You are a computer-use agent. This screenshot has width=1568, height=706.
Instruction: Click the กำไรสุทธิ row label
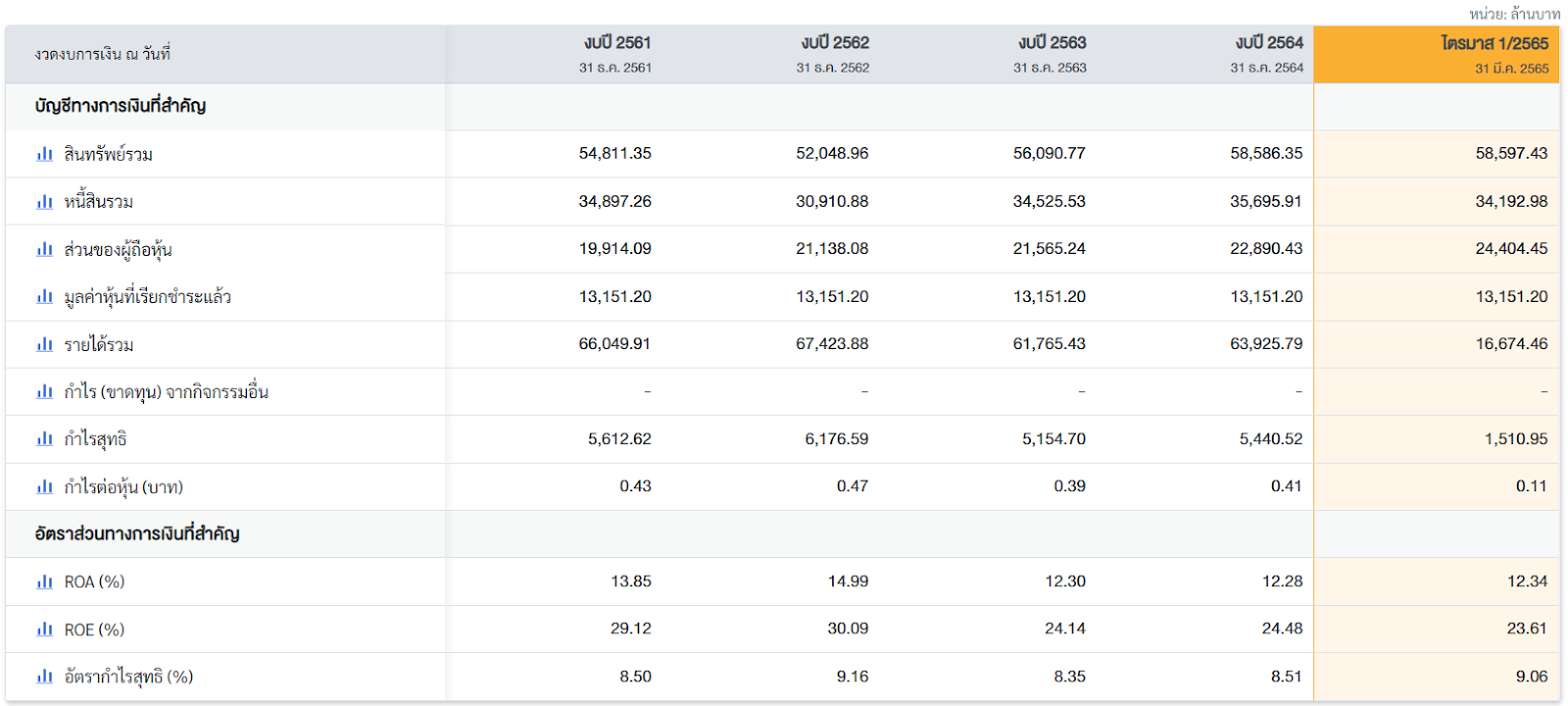[x=95, y=439]
